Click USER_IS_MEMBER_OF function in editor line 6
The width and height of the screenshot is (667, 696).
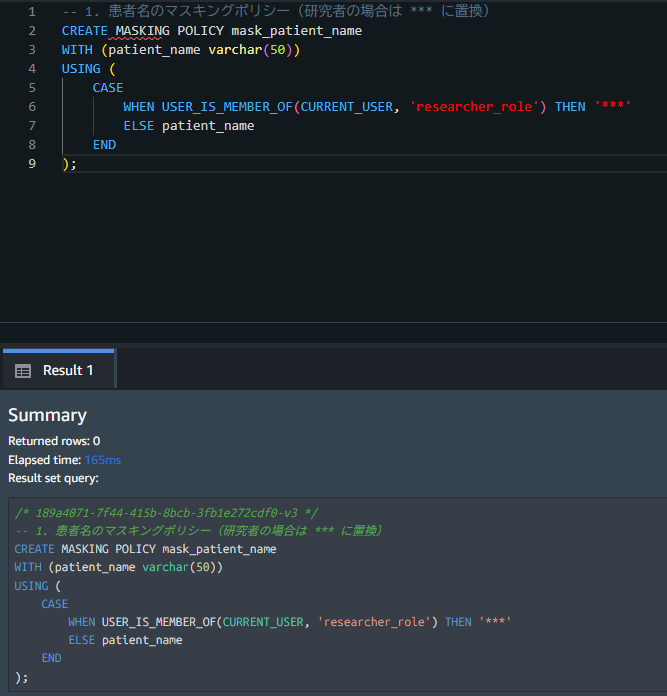point(227,107)
